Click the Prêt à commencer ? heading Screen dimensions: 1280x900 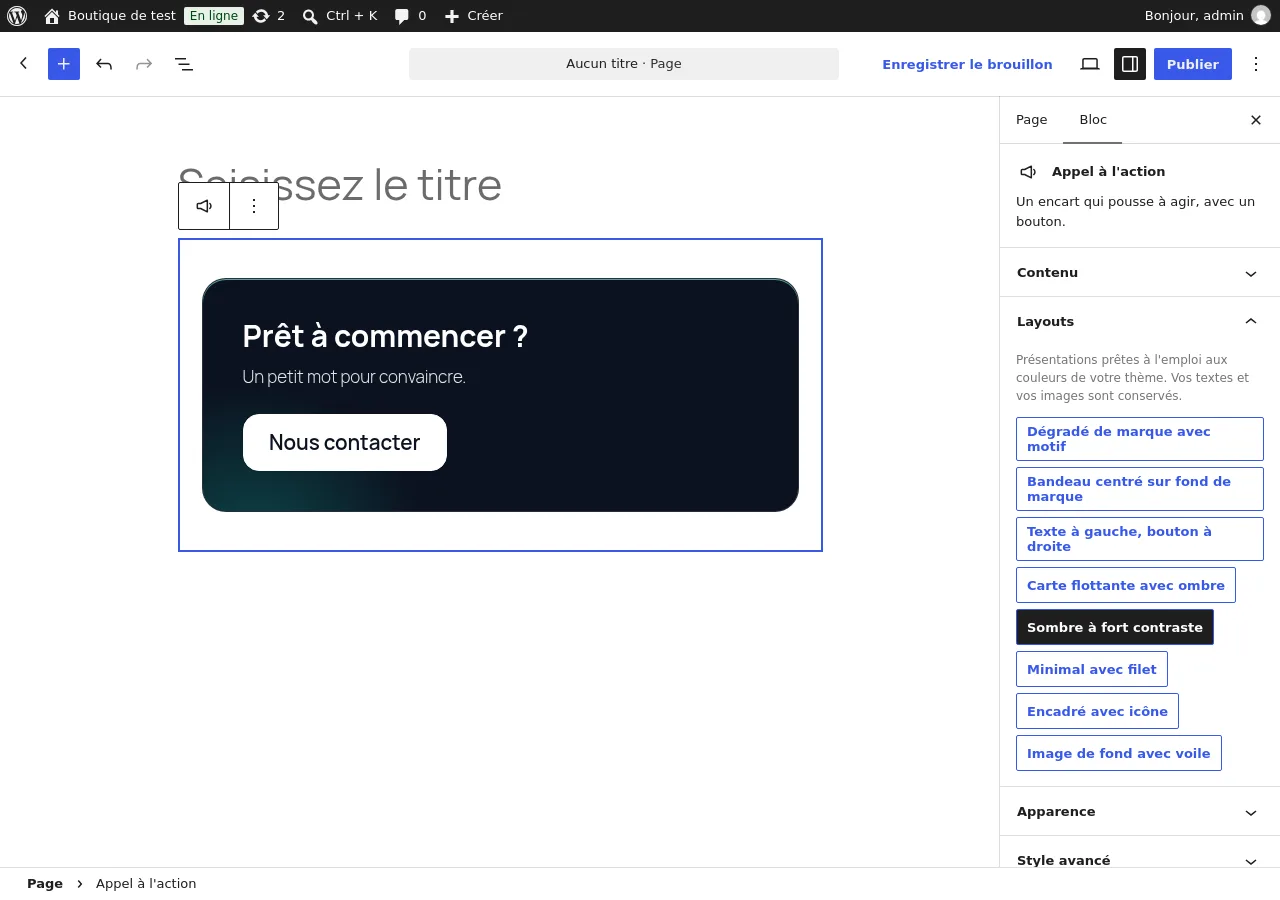click(x=385, y=336)
